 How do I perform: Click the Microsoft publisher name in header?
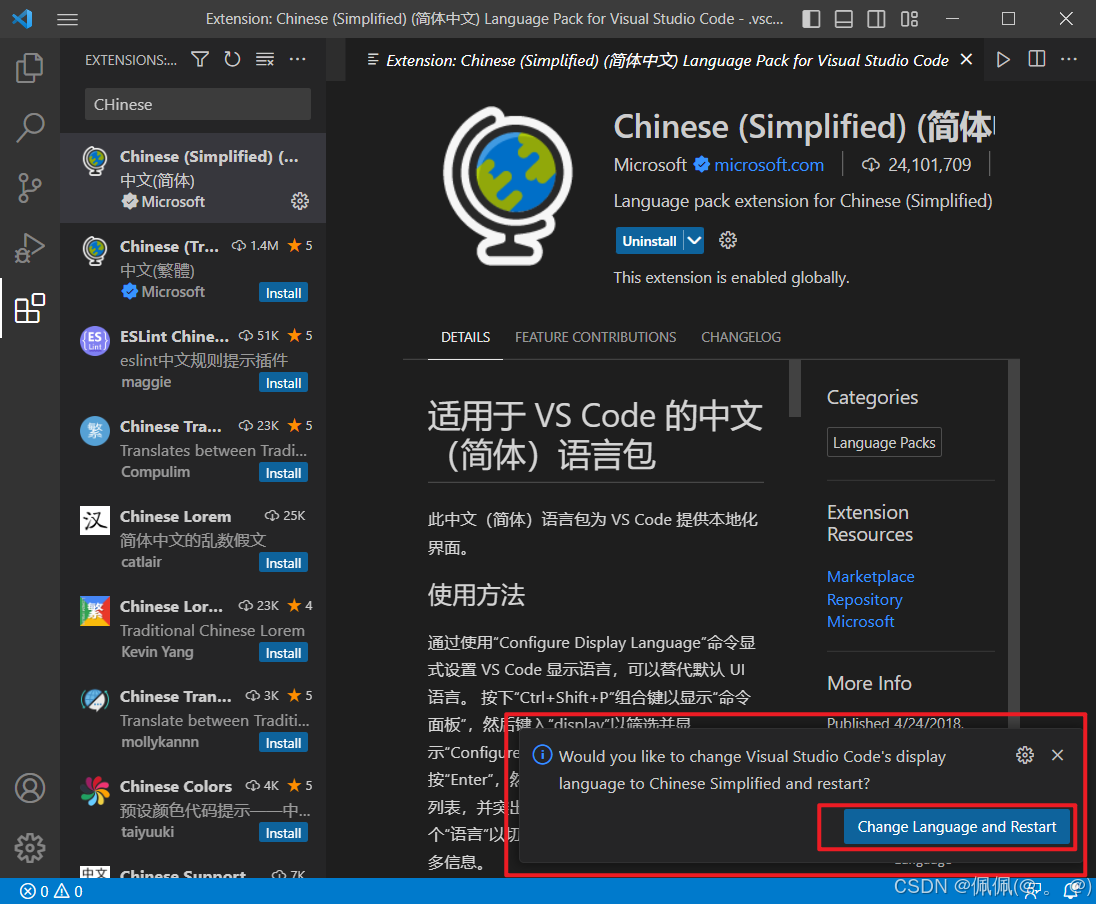pyautogui.click(x=650, y=165)
